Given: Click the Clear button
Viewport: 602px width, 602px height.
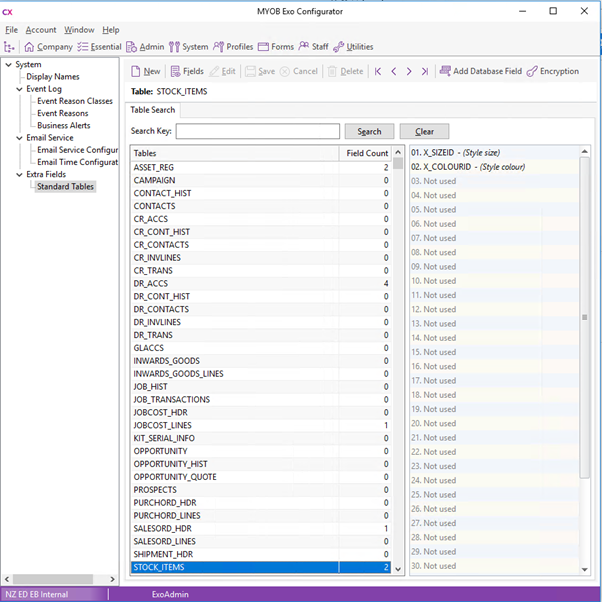Looking at the screenshot, I should click(x=424, y=131).
